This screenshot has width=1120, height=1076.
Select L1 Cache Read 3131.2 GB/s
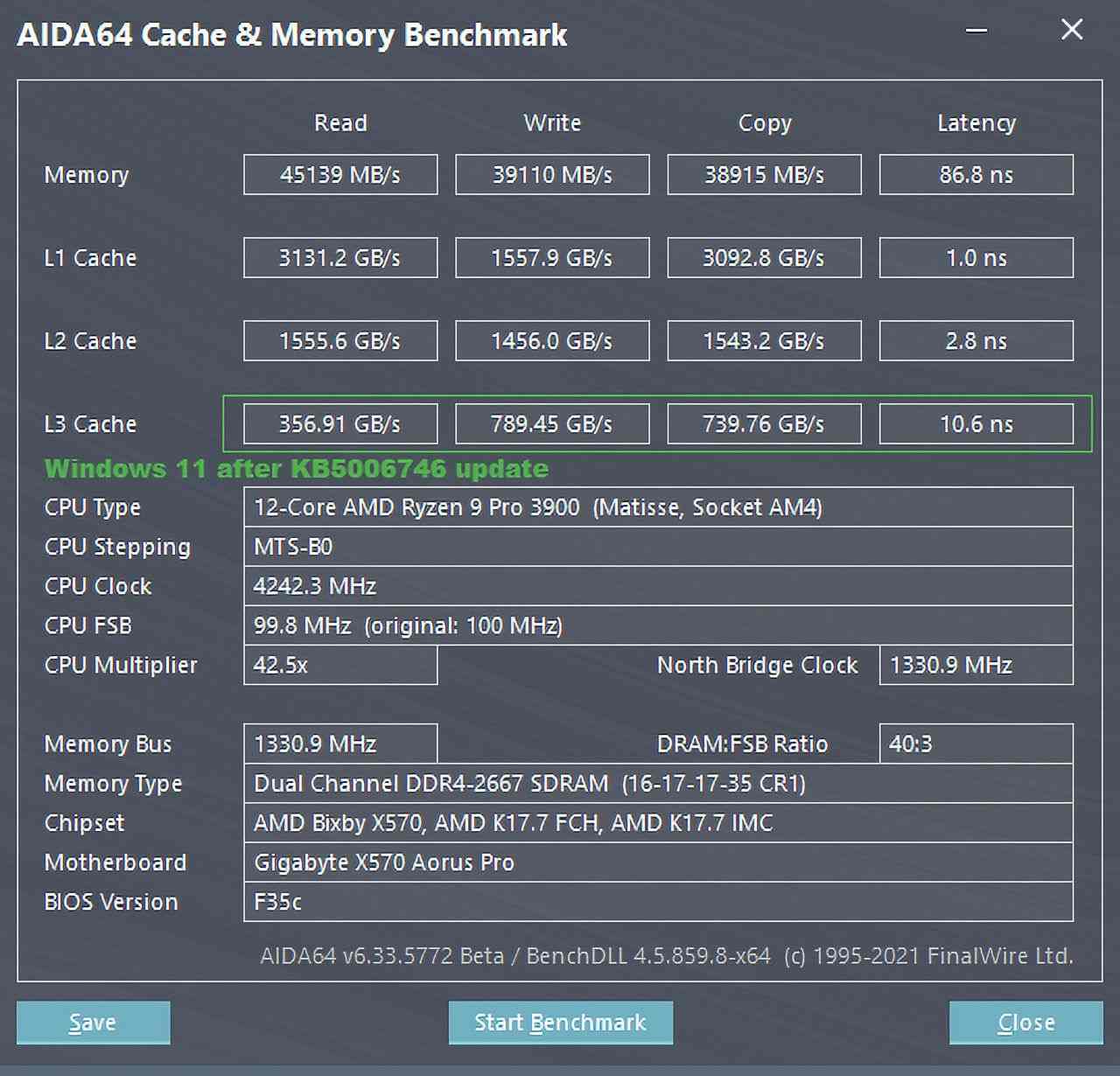pyautogui.click(x=340, y=258)
